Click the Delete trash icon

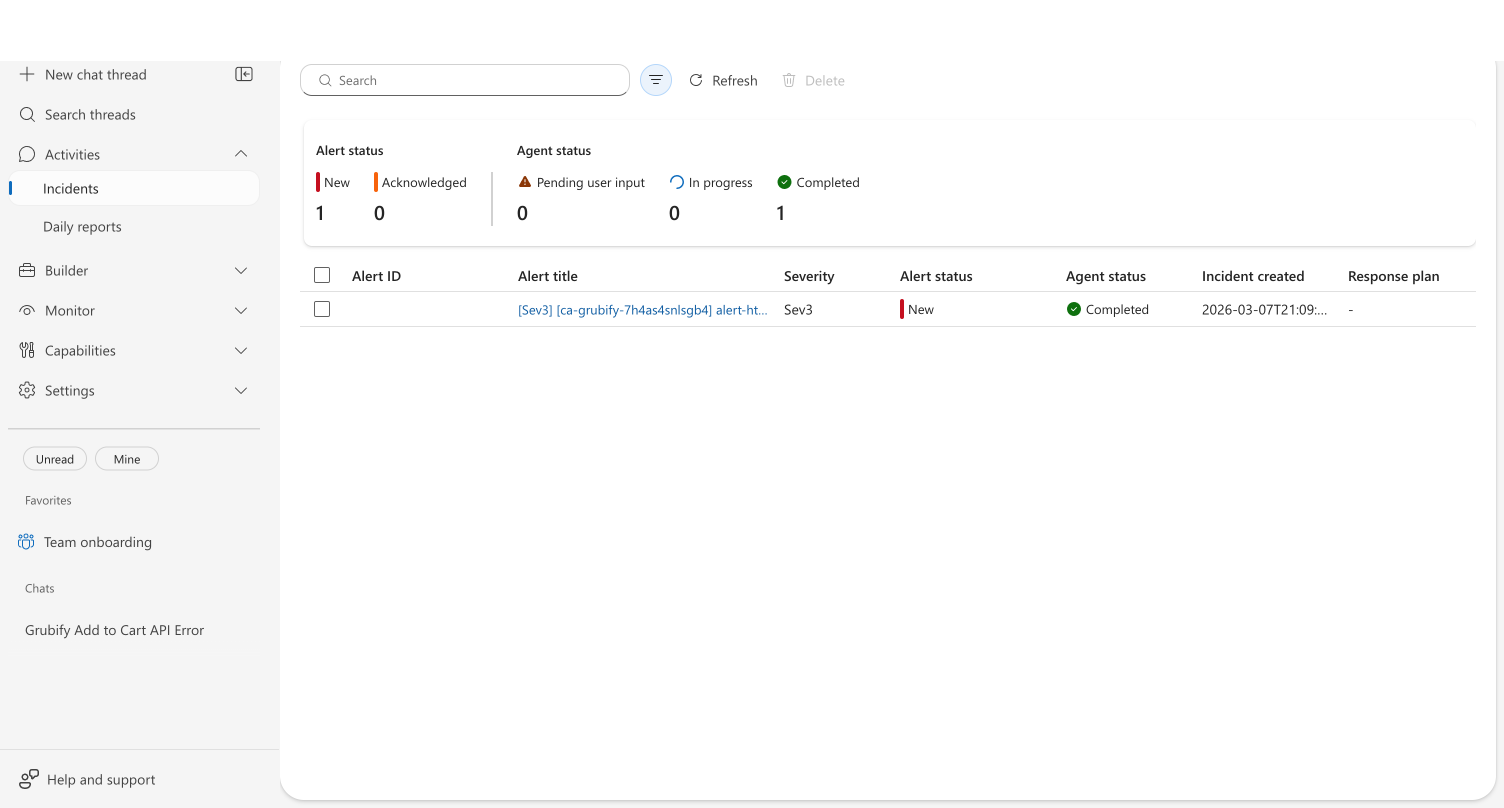click(789, 80)
